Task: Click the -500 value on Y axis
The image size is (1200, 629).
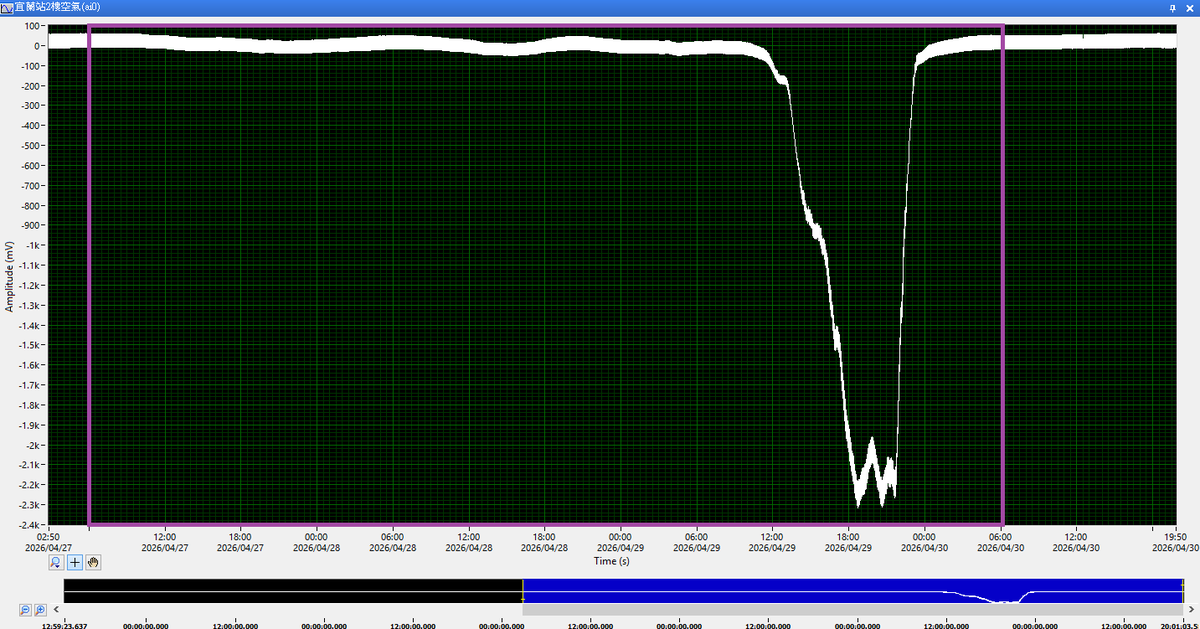Action: pos(31,146)
